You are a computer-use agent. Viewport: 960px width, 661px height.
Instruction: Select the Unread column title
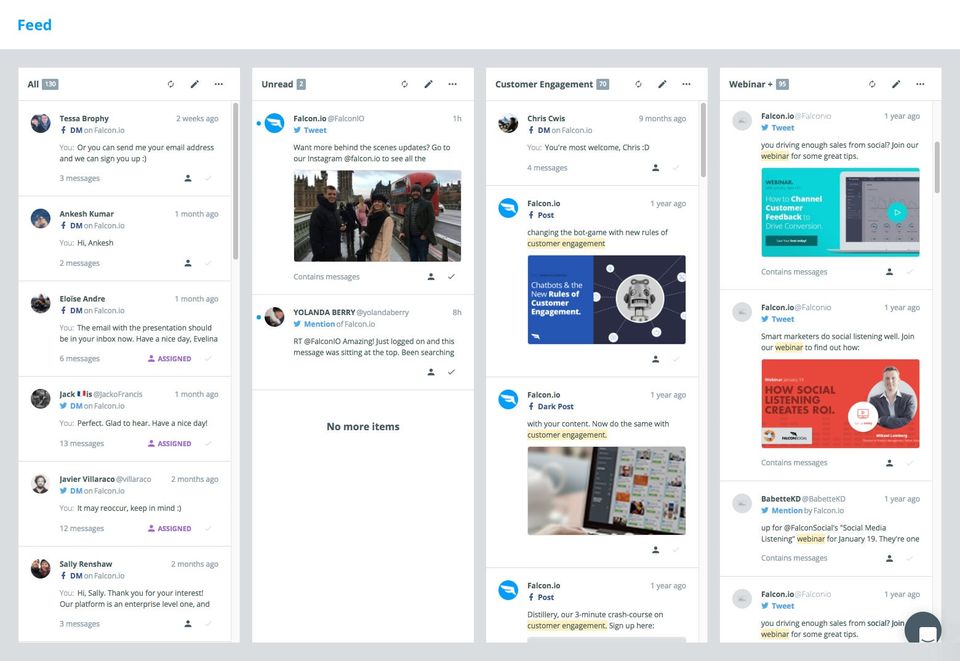[x=277, y=84]
